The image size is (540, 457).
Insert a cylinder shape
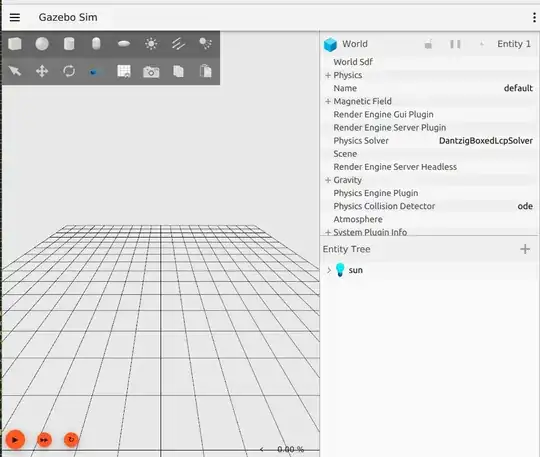[x=69, y=44]
